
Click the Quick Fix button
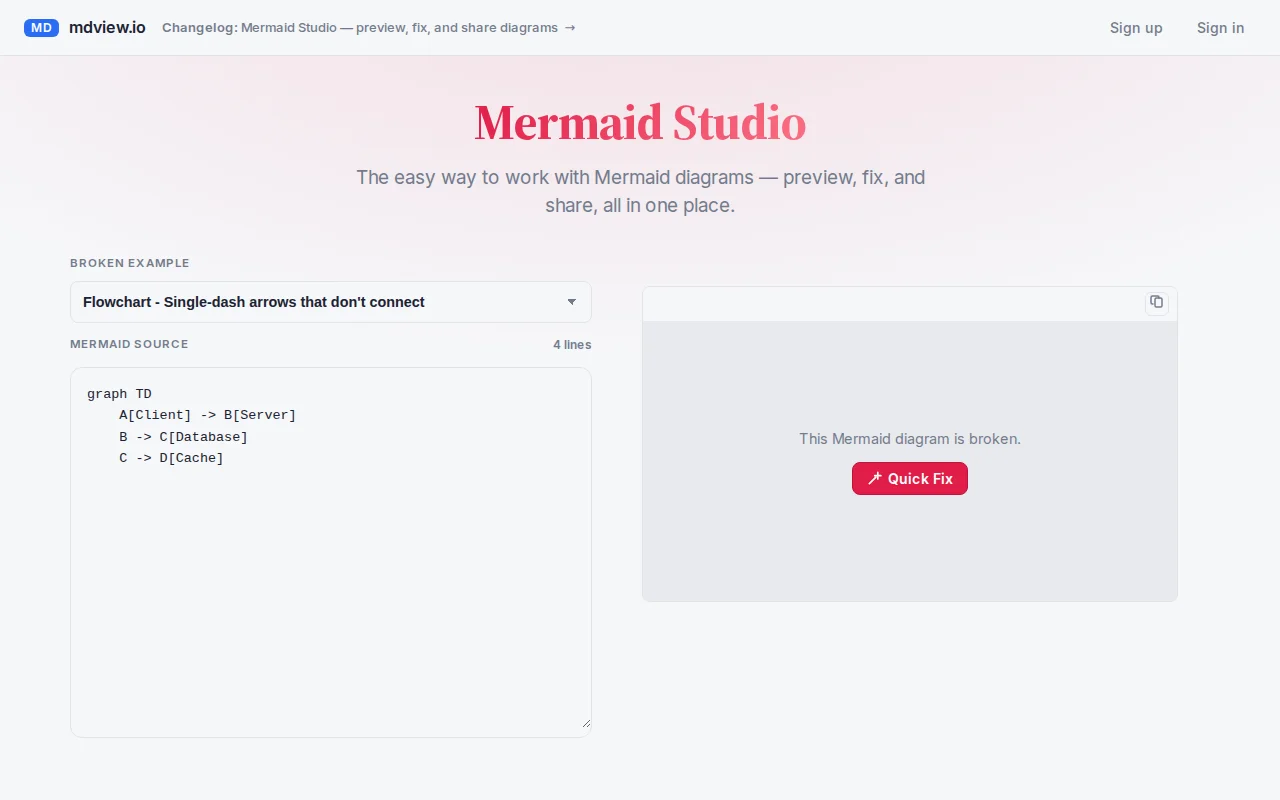(x=910, y=479)
